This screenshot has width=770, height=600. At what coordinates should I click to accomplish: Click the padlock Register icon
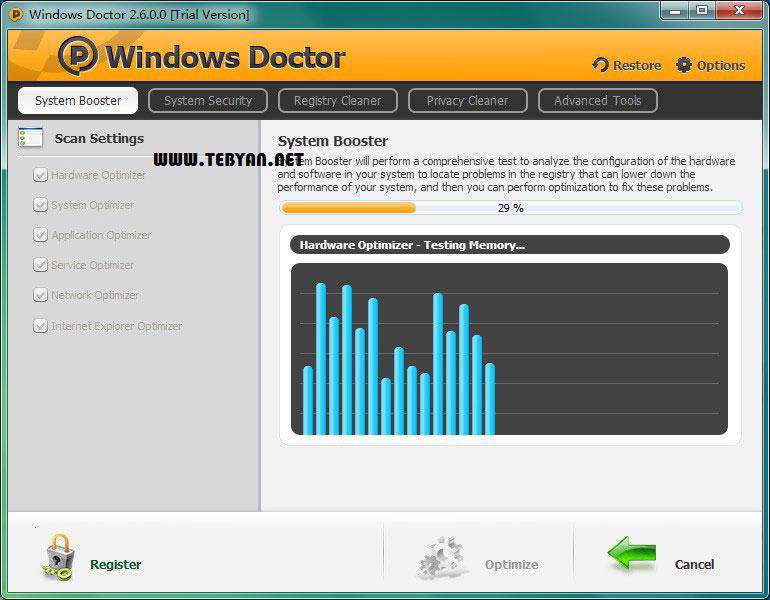click(x=58, y=558)
